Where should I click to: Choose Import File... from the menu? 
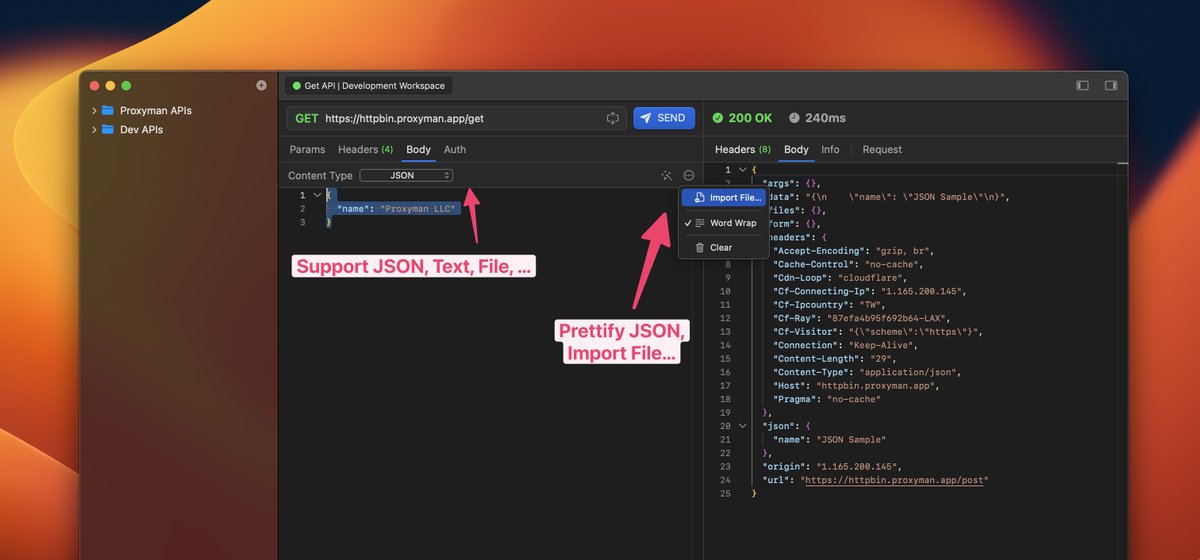tap(723, 198)
